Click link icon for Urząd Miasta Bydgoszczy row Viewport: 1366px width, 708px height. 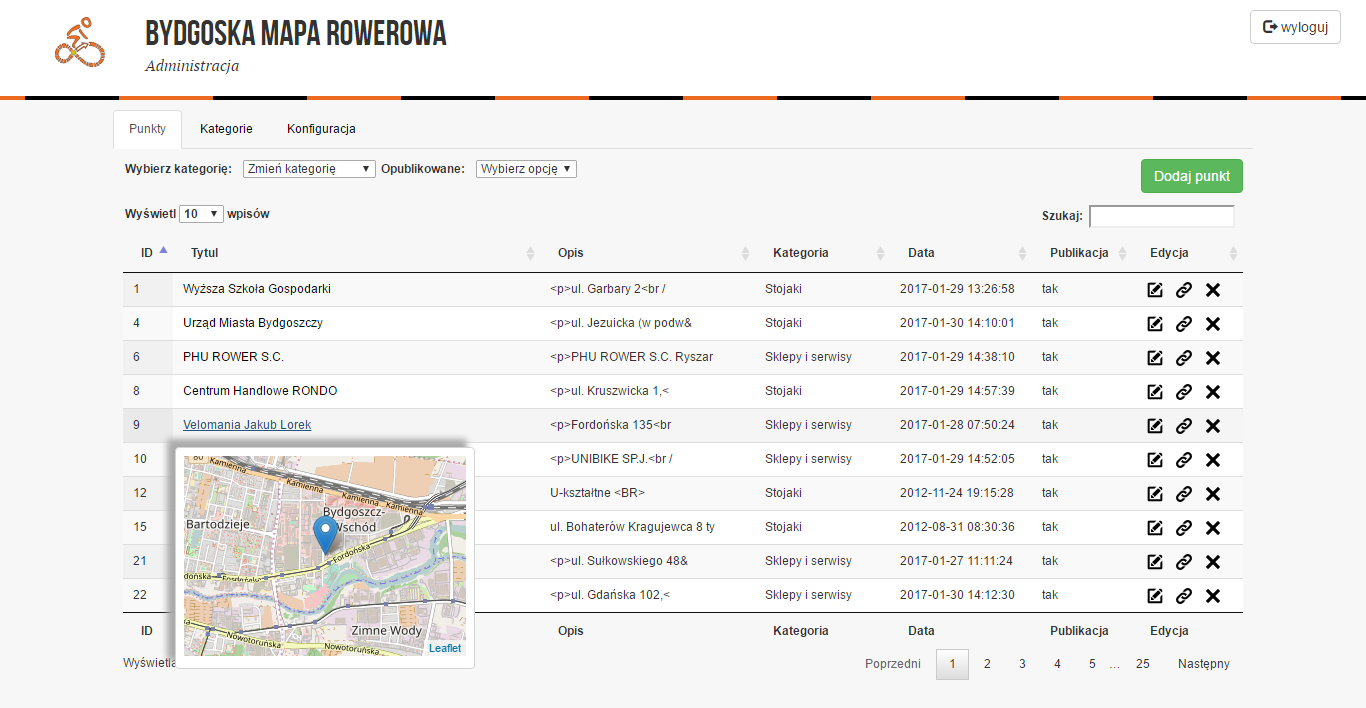coord(1184,324)
